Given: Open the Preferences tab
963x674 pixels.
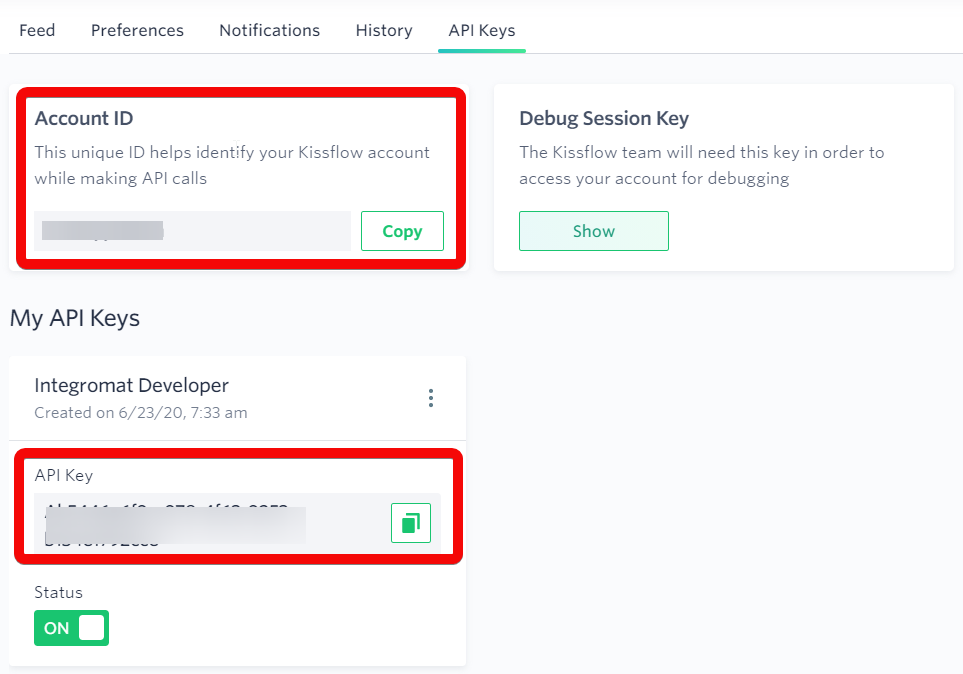Looking at the screenshot, I should click(x=137, y=30).
